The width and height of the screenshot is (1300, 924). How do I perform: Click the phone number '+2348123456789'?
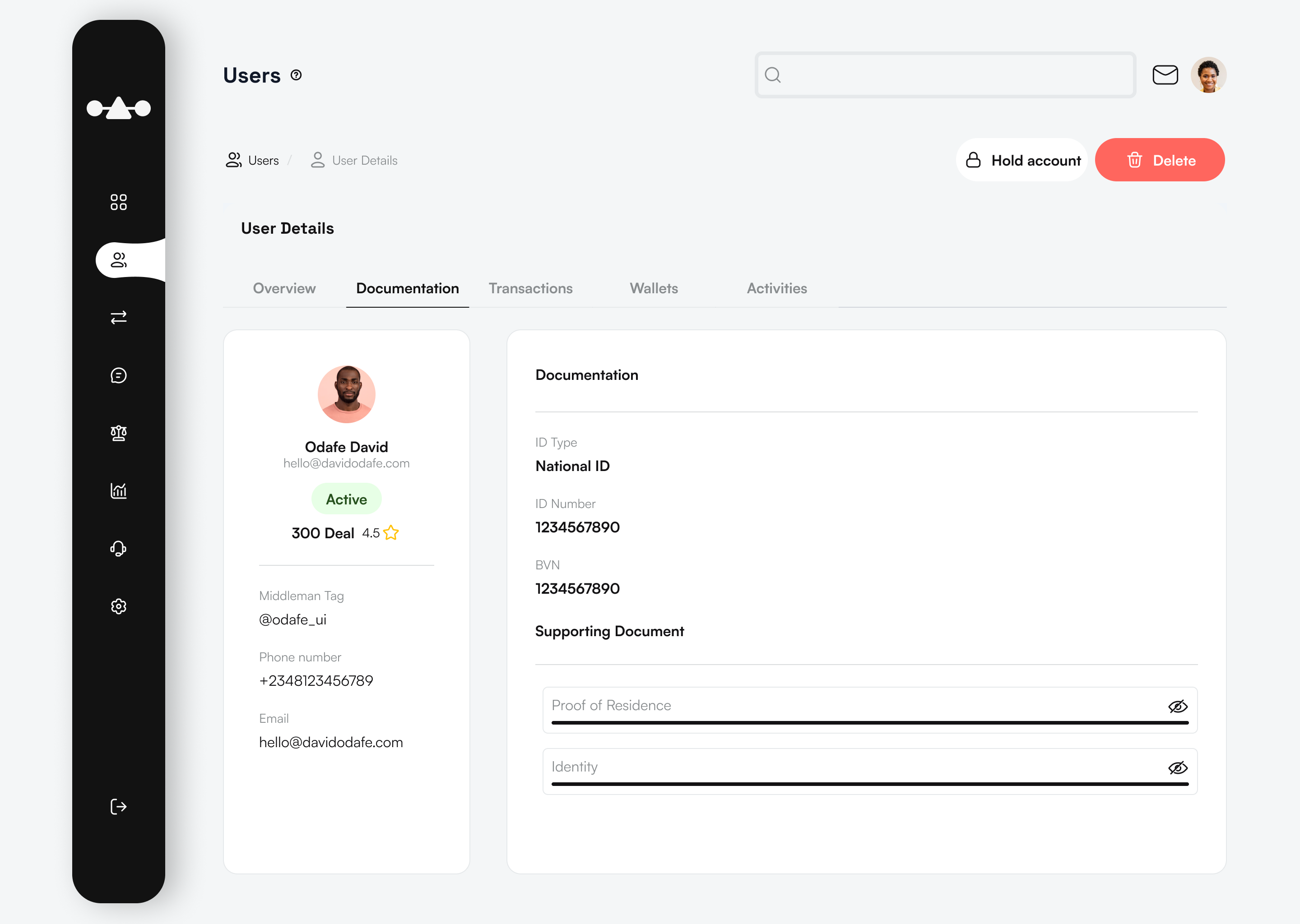pos(316,681)
